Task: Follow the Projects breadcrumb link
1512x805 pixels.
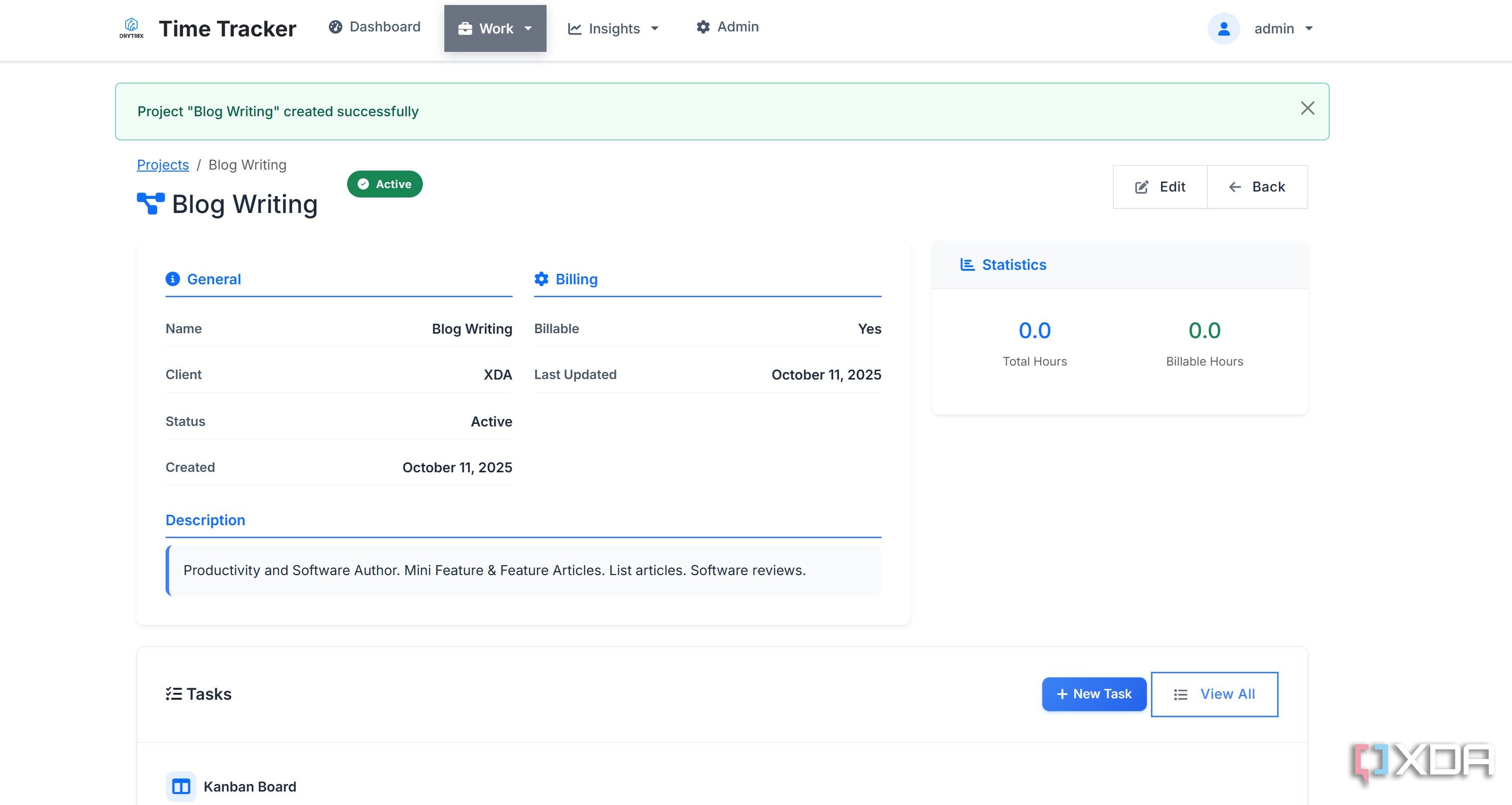Action: coord(163,165)
